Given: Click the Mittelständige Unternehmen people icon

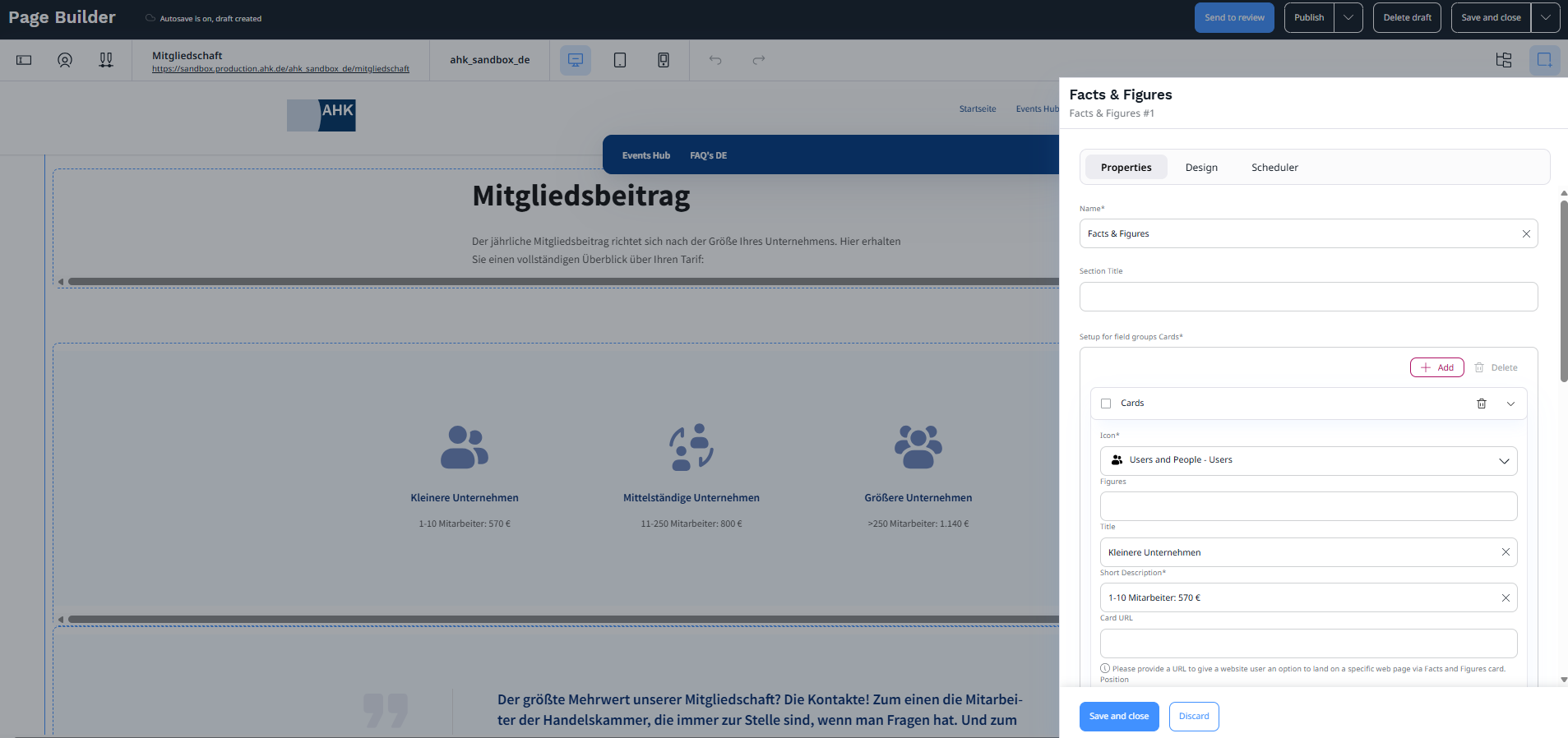Looking at the screenshot, I should coord(691,447).
